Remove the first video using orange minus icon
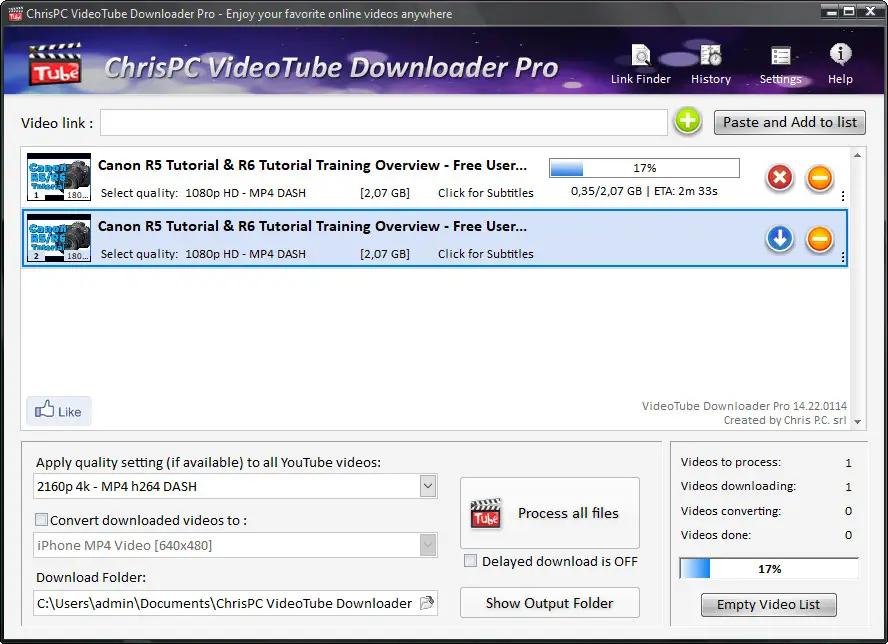This screenshot has width=888, height=644. pyautogui.click(x=819, y=179)
